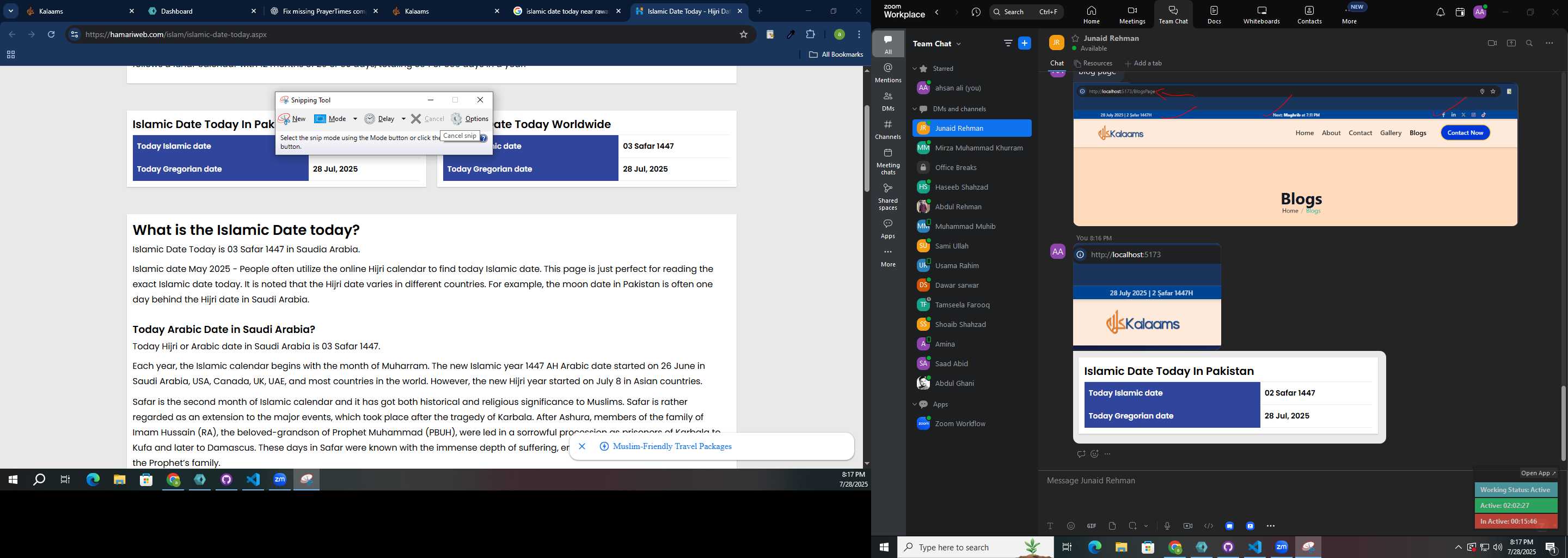1568x558 pixels.
Task: Start video meeting with Junaid Rehman
Action: [x=1492, y=43]
